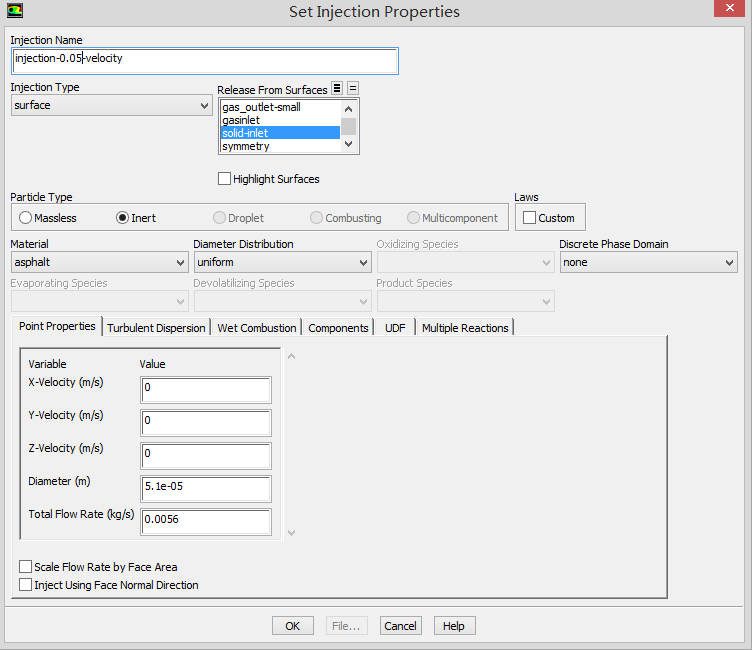Switch to the Turbulent Dispersion tab

click(156, 328)
